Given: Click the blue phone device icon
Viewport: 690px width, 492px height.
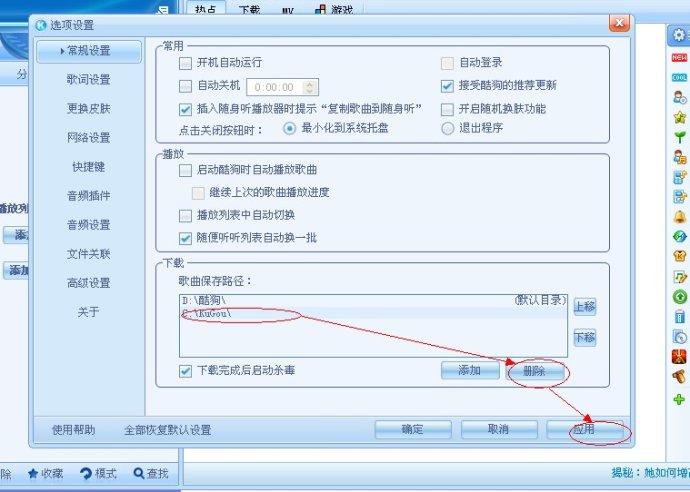Looking at the screenshot, I should pyautogui.click(x=680, y=316).
